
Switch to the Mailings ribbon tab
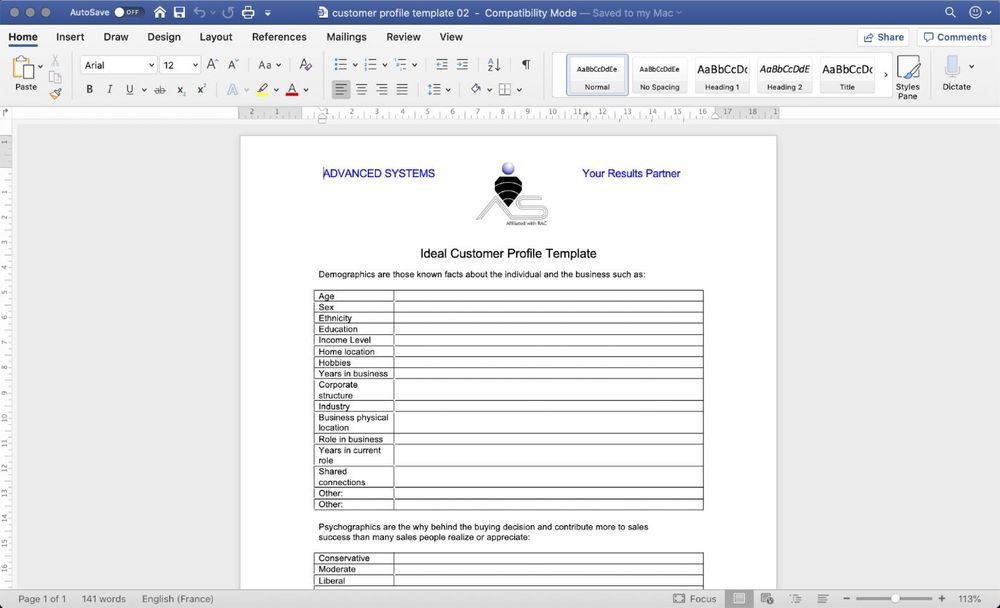[x=346, y=36]
